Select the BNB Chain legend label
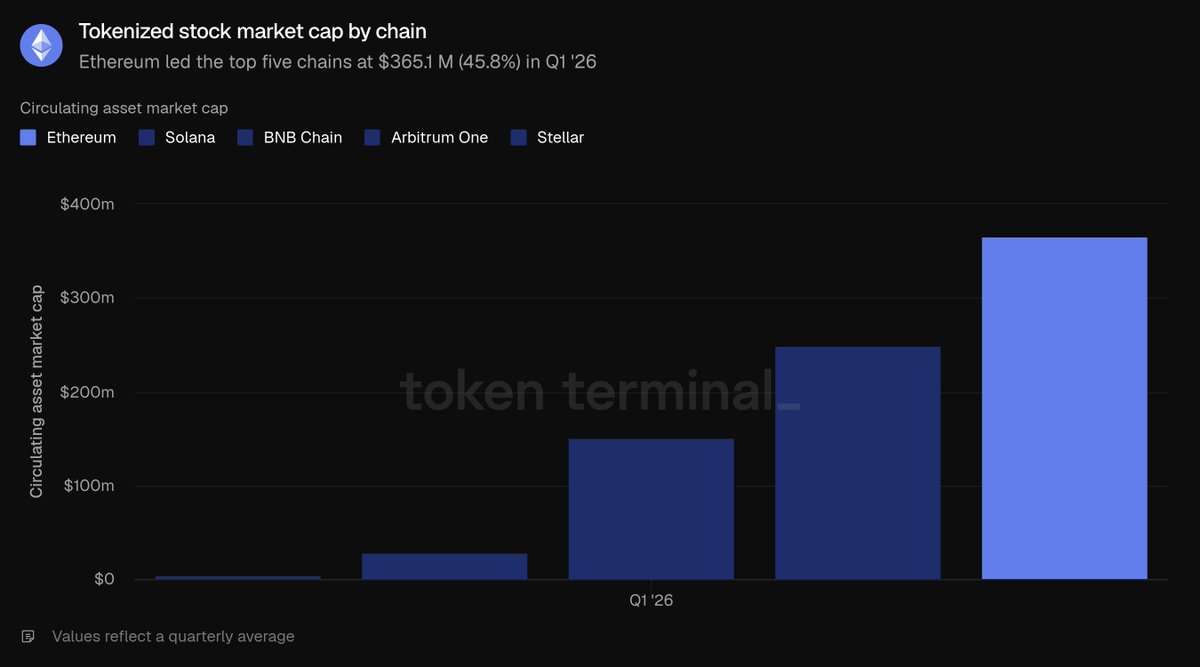 (x=303, y=138)
